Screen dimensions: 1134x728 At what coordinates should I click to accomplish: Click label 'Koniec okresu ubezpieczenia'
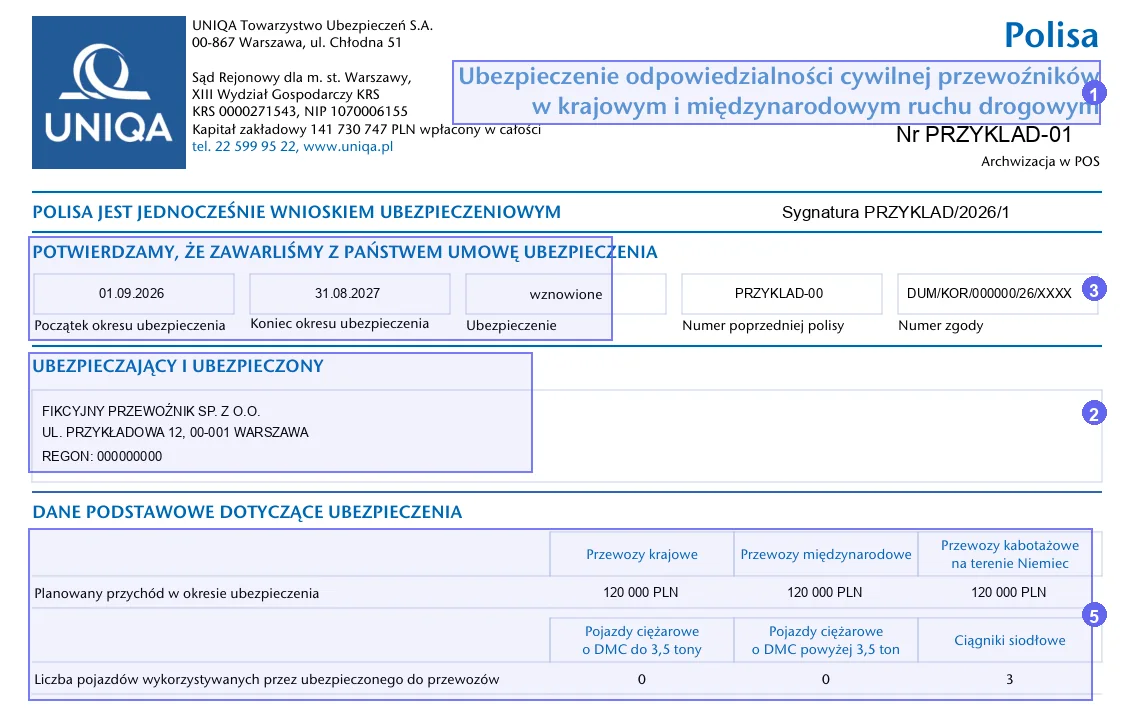[x=340, y=324]
